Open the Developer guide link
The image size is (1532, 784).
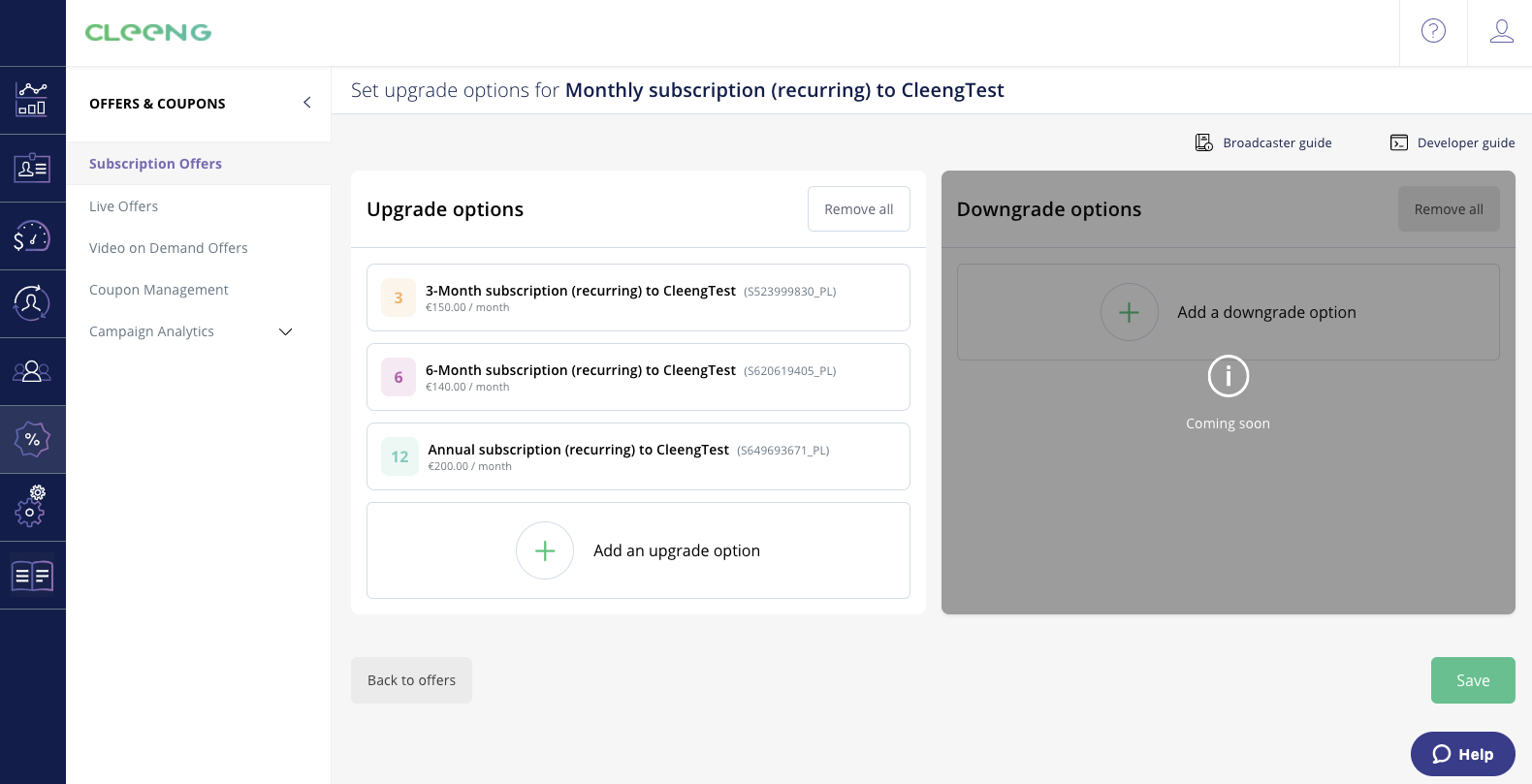tap(1466, 142)
